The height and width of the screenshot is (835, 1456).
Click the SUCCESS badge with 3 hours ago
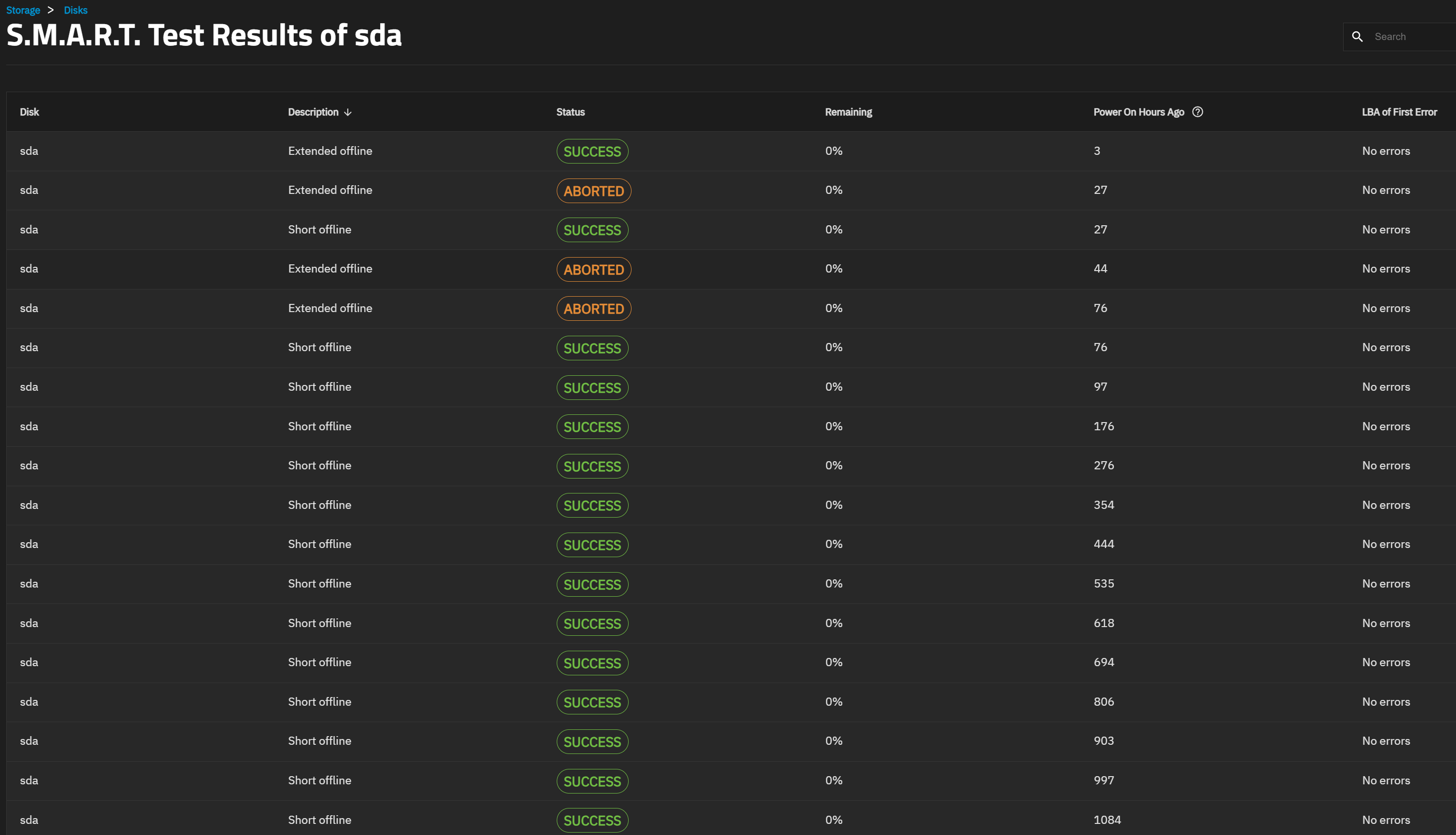click(592, 151)
